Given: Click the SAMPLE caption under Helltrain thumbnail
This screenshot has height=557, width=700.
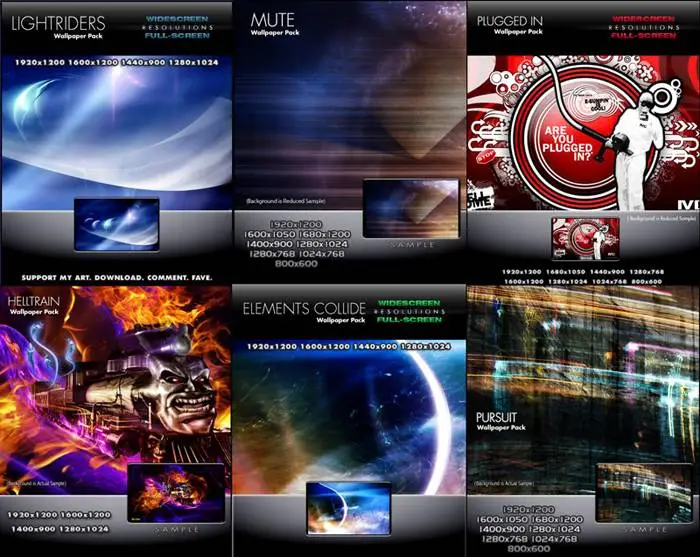Looking at the screenshot, I should point(177,529).
